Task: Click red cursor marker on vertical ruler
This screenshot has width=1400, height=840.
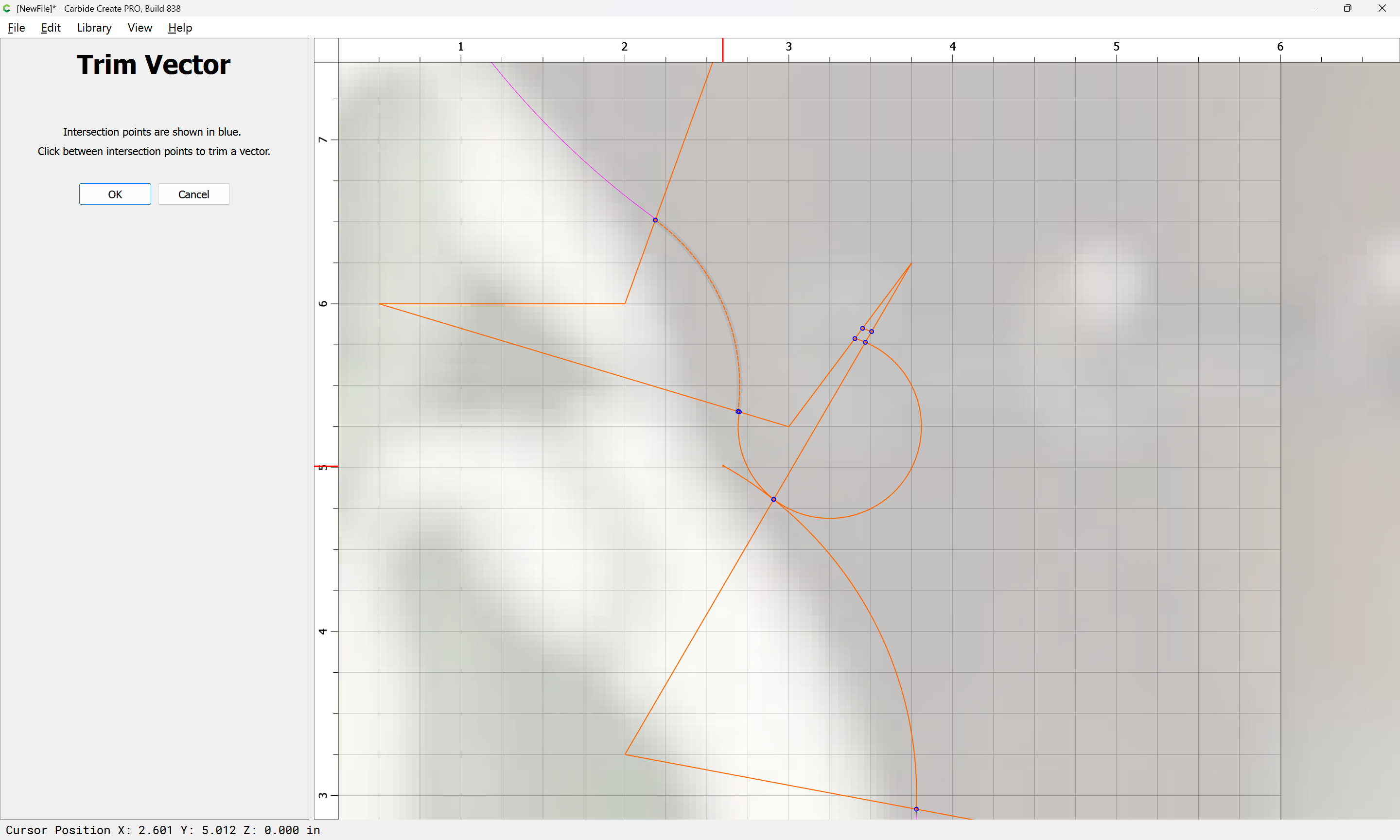Action: (326, 466)
